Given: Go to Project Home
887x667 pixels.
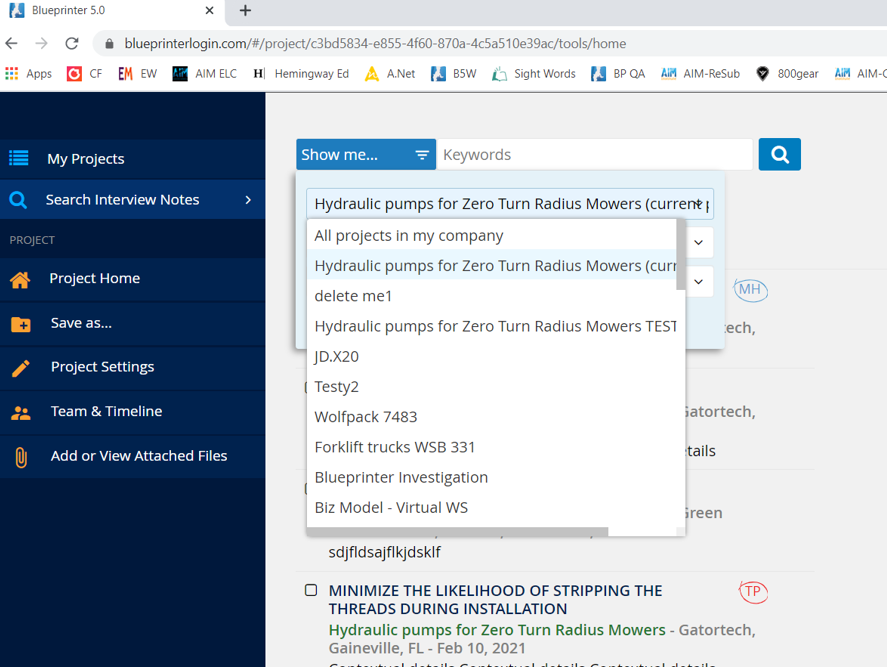Looking at the screenshot, I should click(x=132, y=279).
